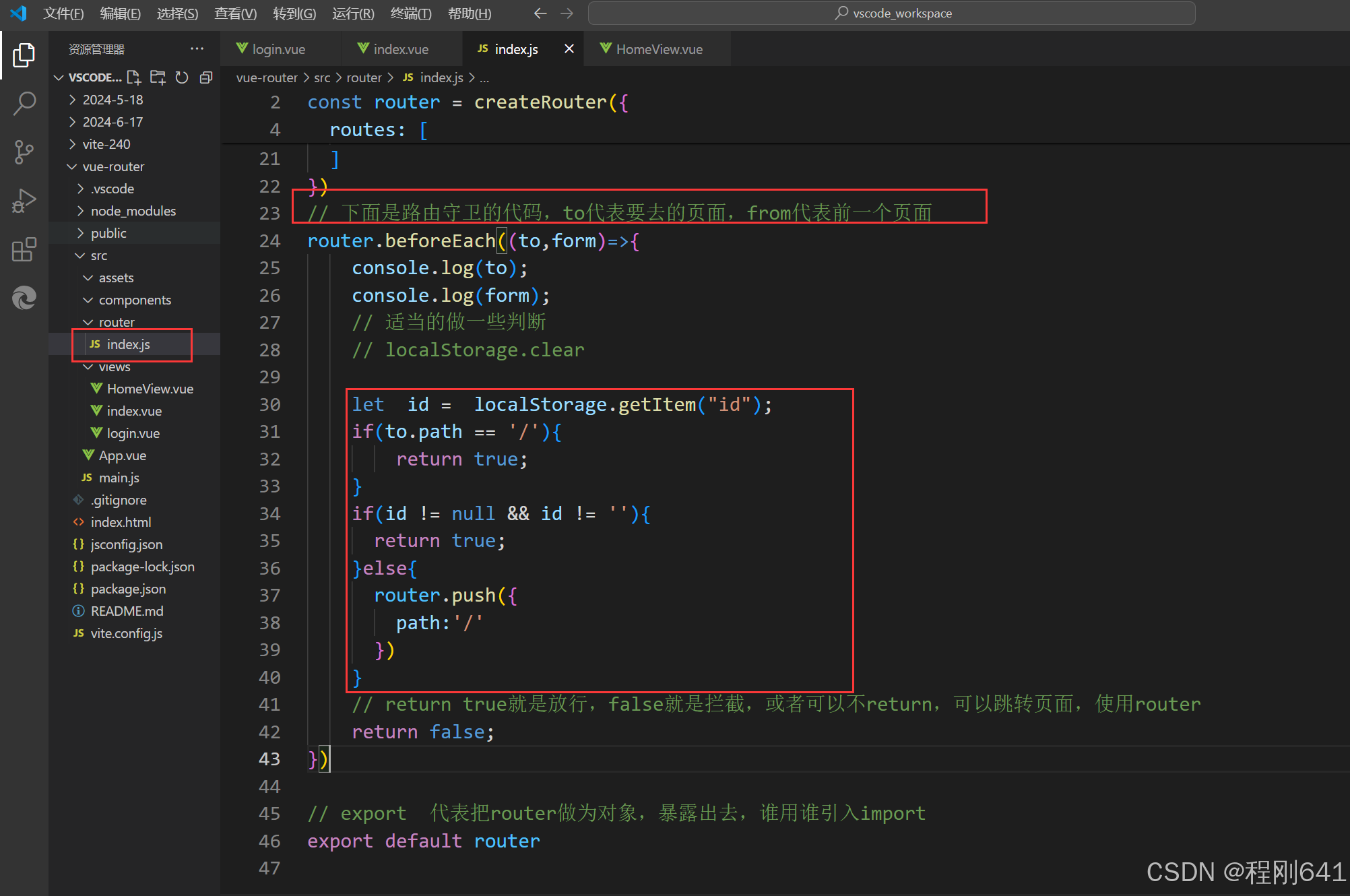Collapse all folders in explorer
The image size is (1350, 896).
click(x=206, y=77)
